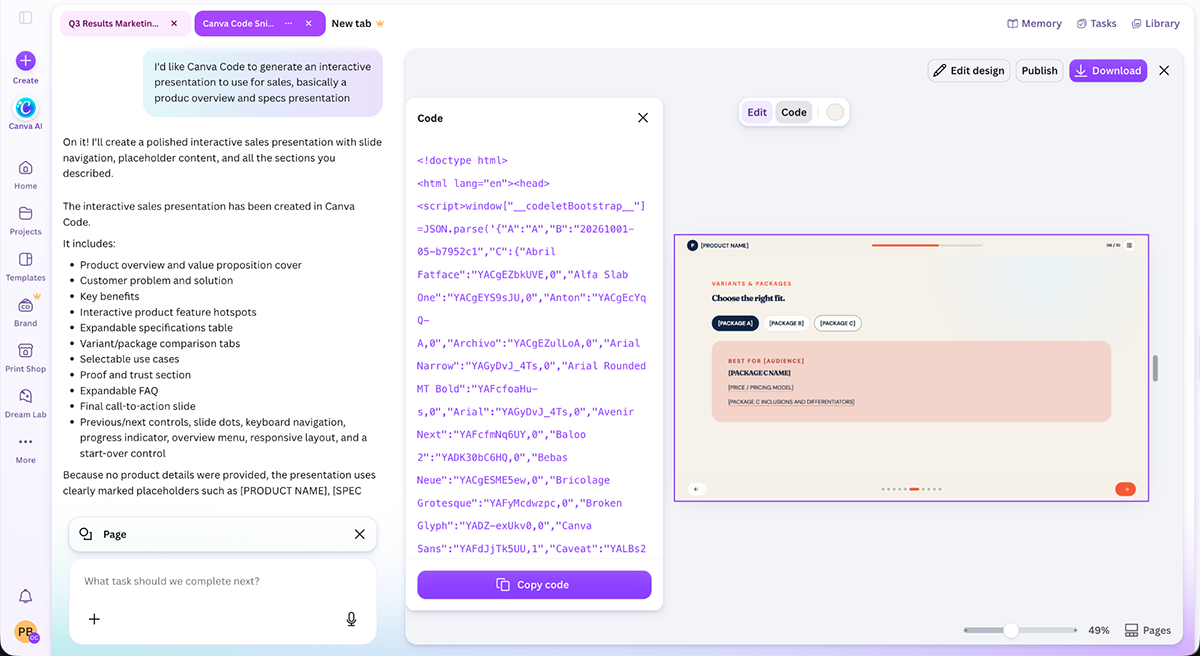Close the Code panel
Image resolution: width=1200 pixels, height=656 pixels.
tap(643, 118)
